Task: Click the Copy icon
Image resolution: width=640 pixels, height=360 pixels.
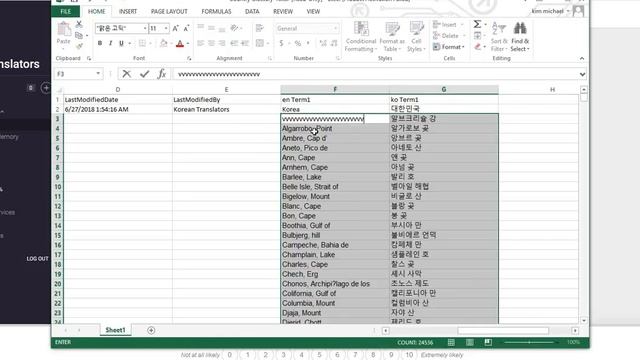Action: [79, 36]
